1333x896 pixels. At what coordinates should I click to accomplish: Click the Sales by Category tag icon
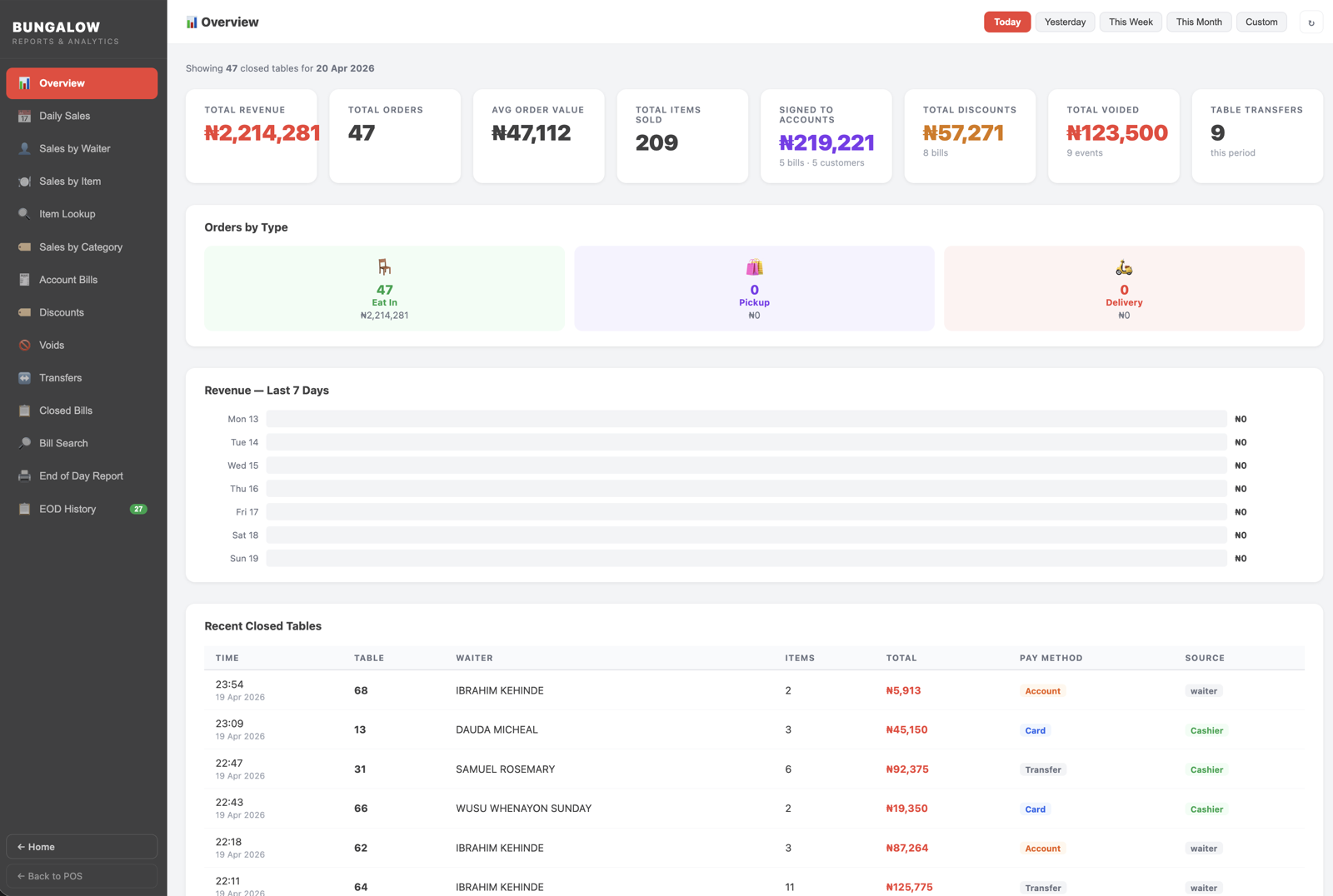(24, 247)
